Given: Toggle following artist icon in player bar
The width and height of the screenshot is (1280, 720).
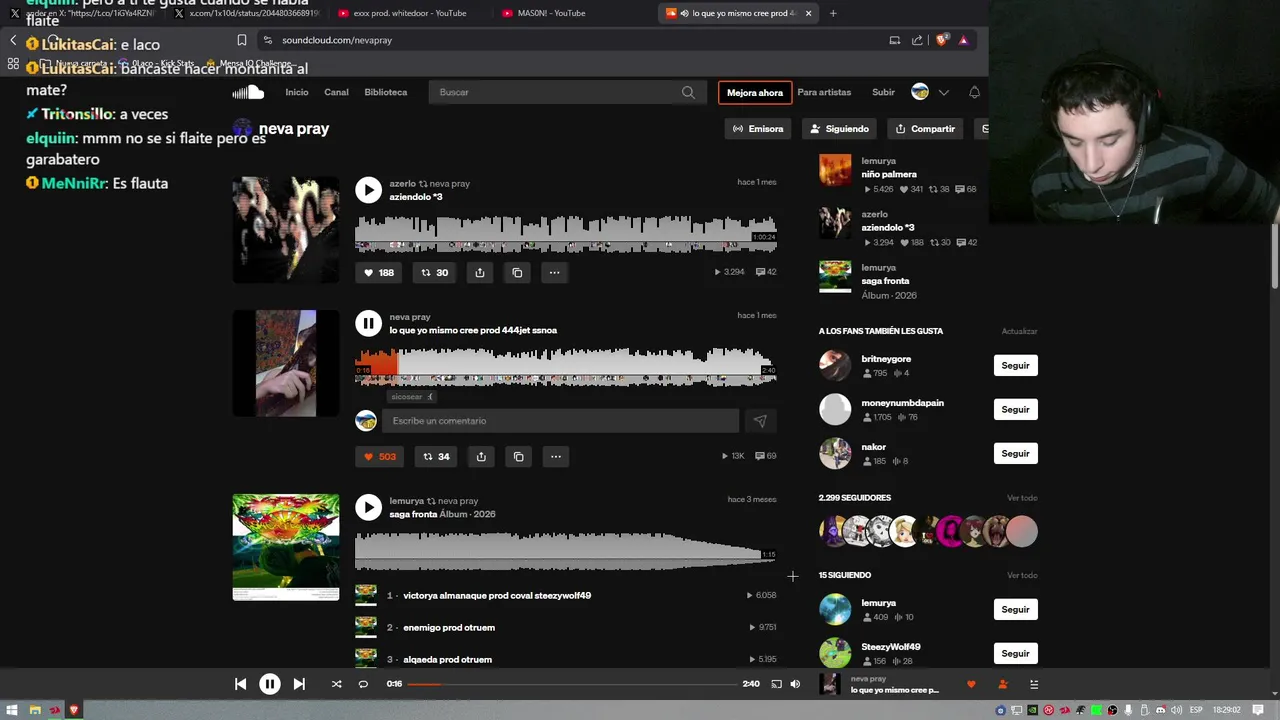Looking at the screenshot, I should 1002,684.
